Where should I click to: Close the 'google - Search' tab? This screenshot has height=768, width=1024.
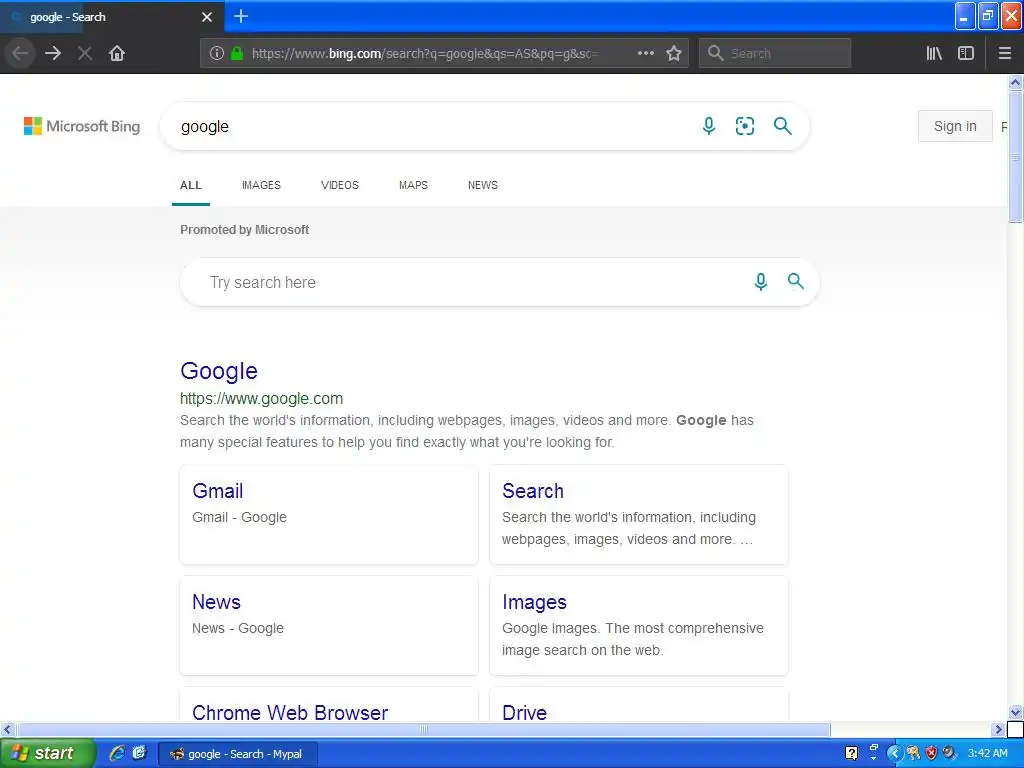click(x=207, y=17)
